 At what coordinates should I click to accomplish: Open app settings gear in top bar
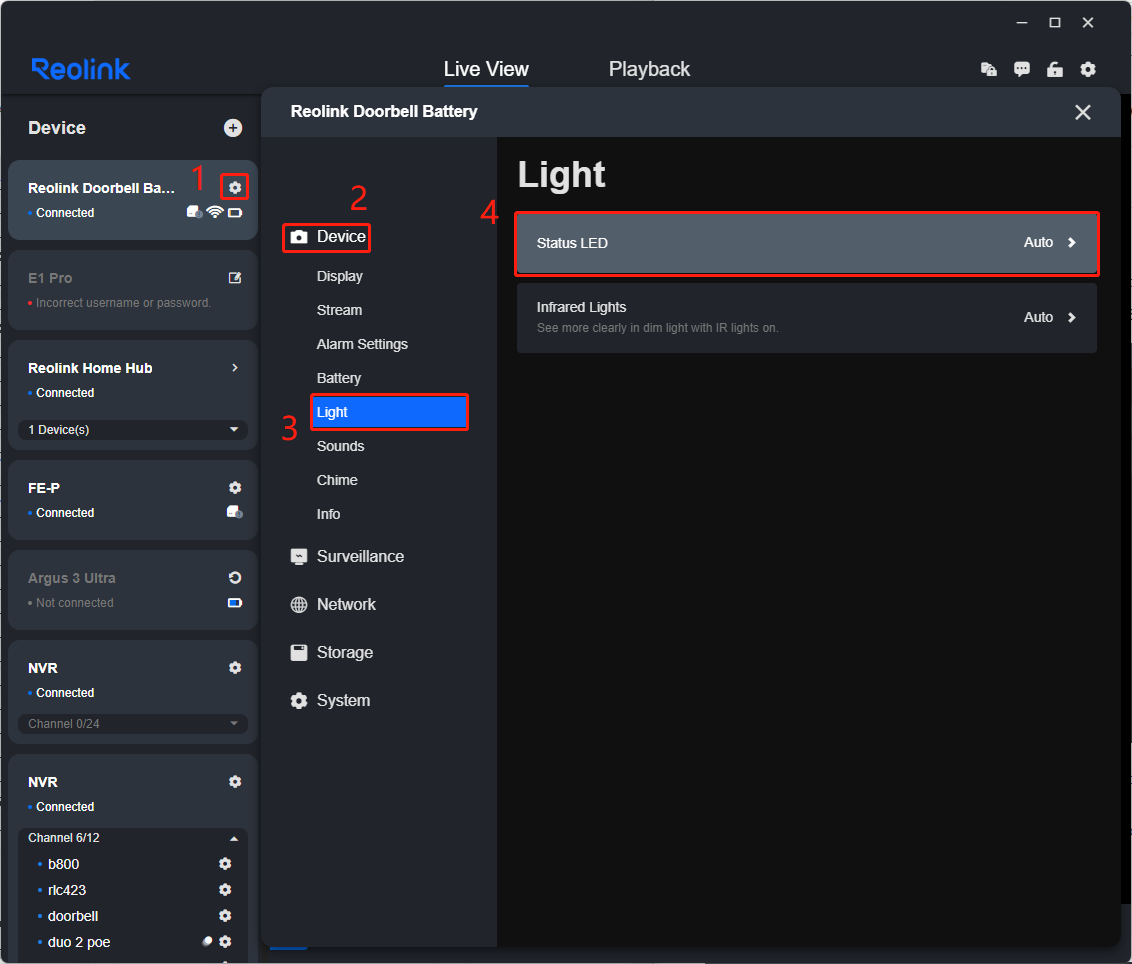[x=1088, y=69]
